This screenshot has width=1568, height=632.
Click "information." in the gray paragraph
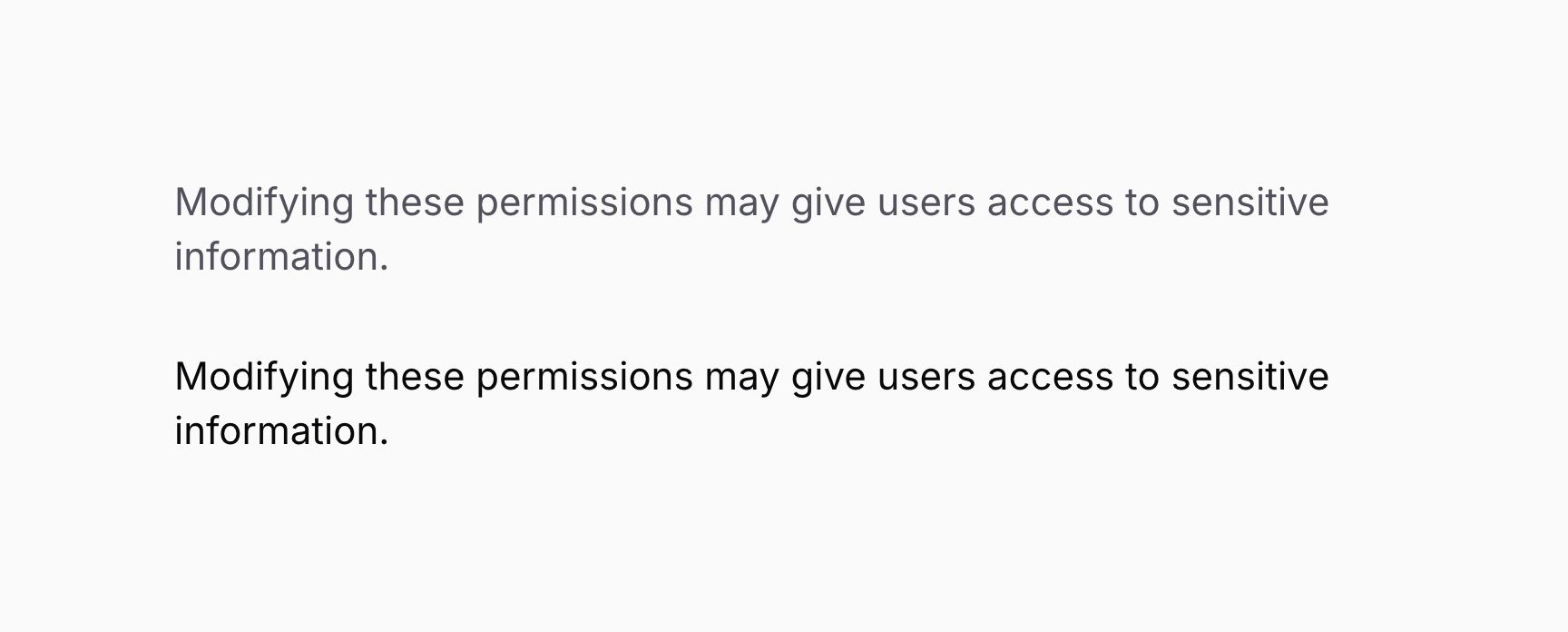click(281, 257)
